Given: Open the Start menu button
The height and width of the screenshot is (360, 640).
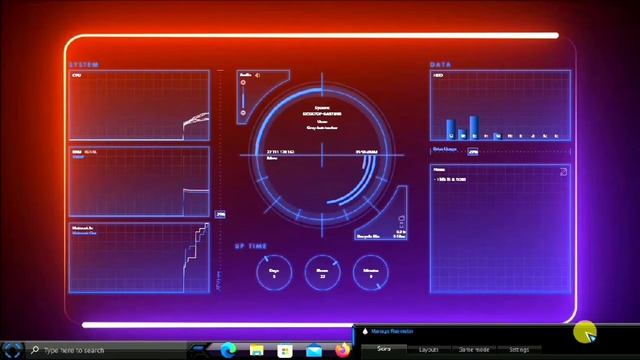Looking at the screenshot, I should [13, 350].
